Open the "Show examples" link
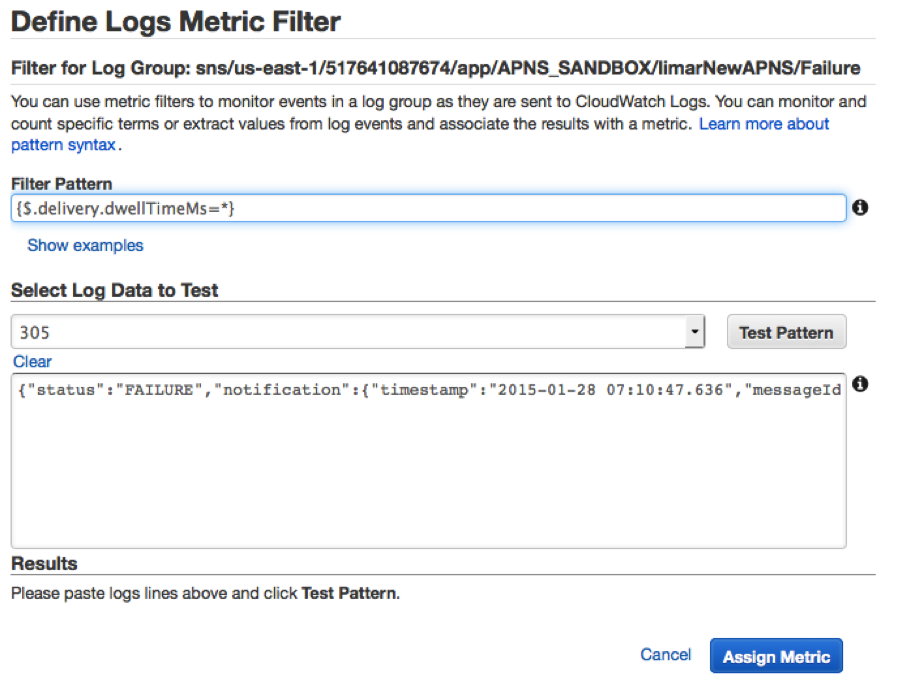Screen dimensions: 898x692 click(x=85, y=245)
